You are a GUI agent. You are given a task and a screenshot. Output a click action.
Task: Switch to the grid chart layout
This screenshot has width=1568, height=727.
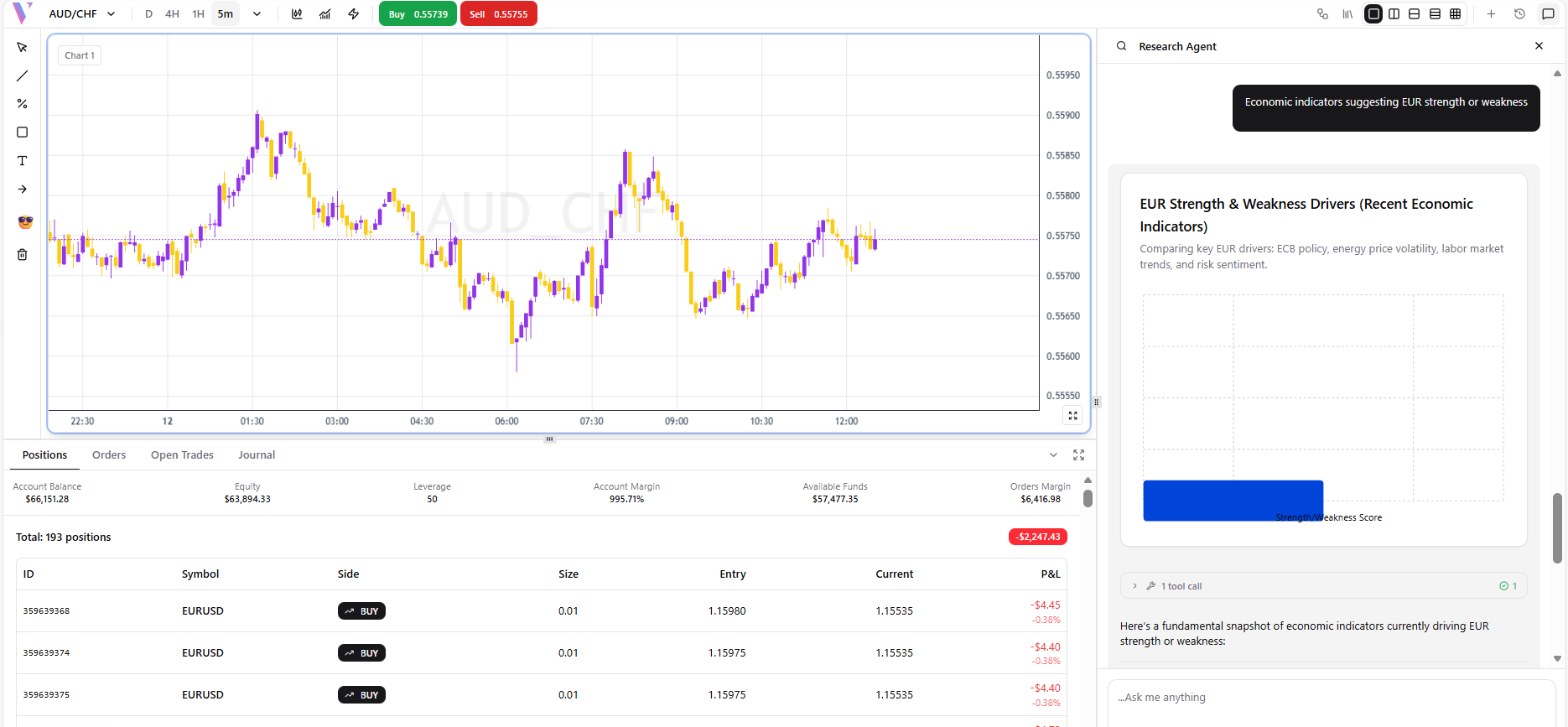[1456, 14]
